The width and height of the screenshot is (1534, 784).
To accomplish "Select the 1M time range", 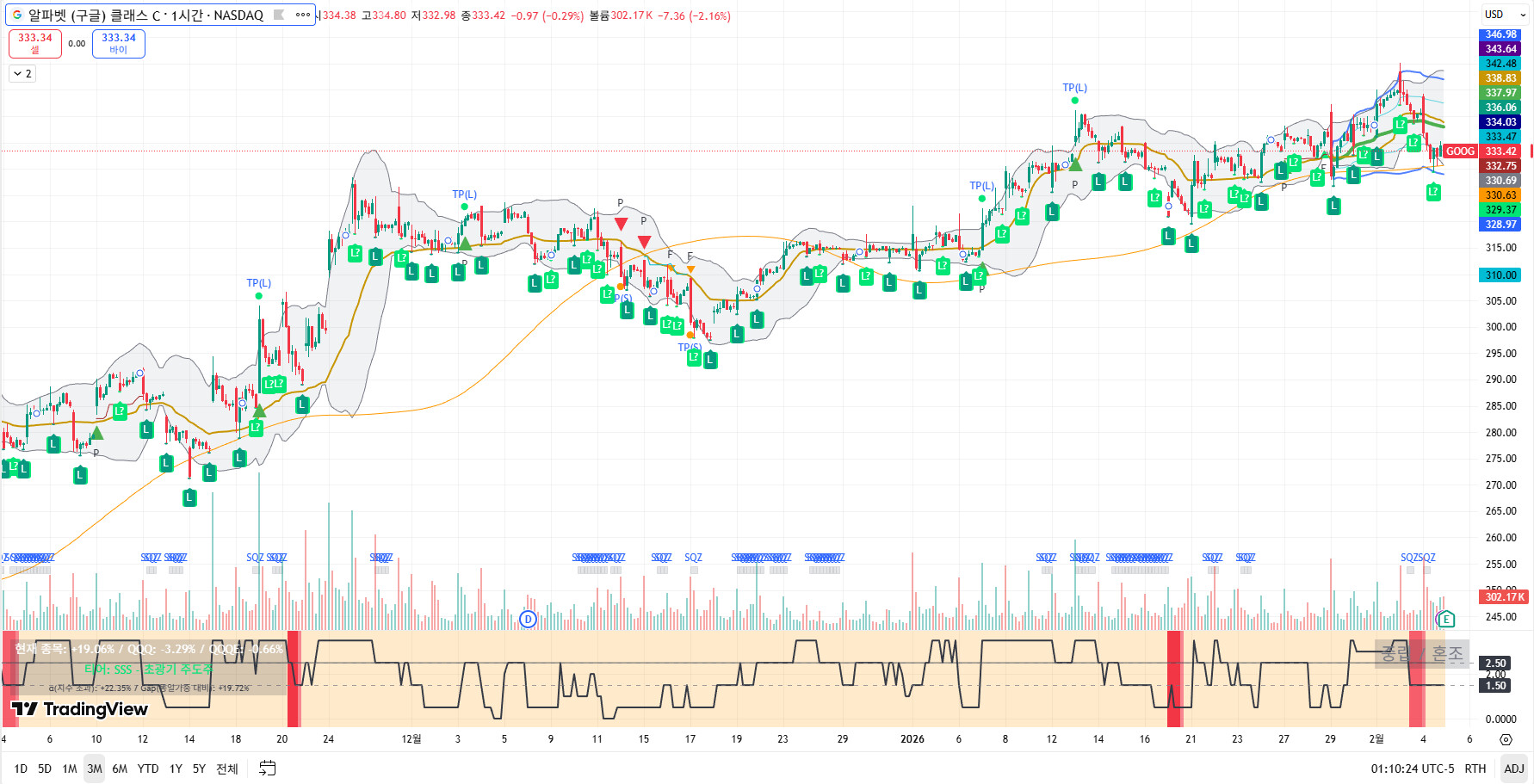I will click(70, 769).
